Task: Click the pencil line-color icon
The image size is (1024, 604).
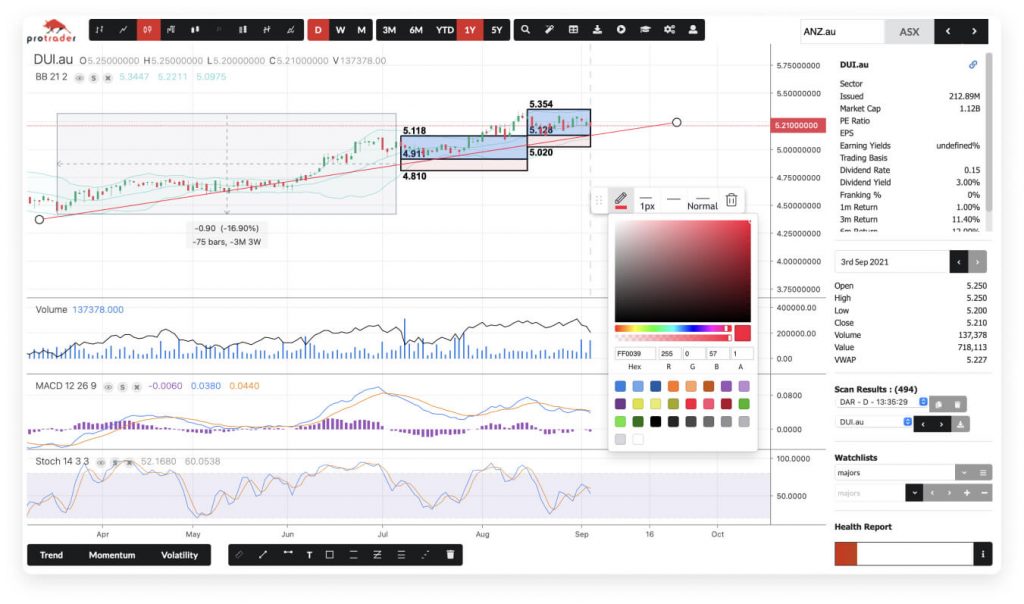Action: coord(621,200)
